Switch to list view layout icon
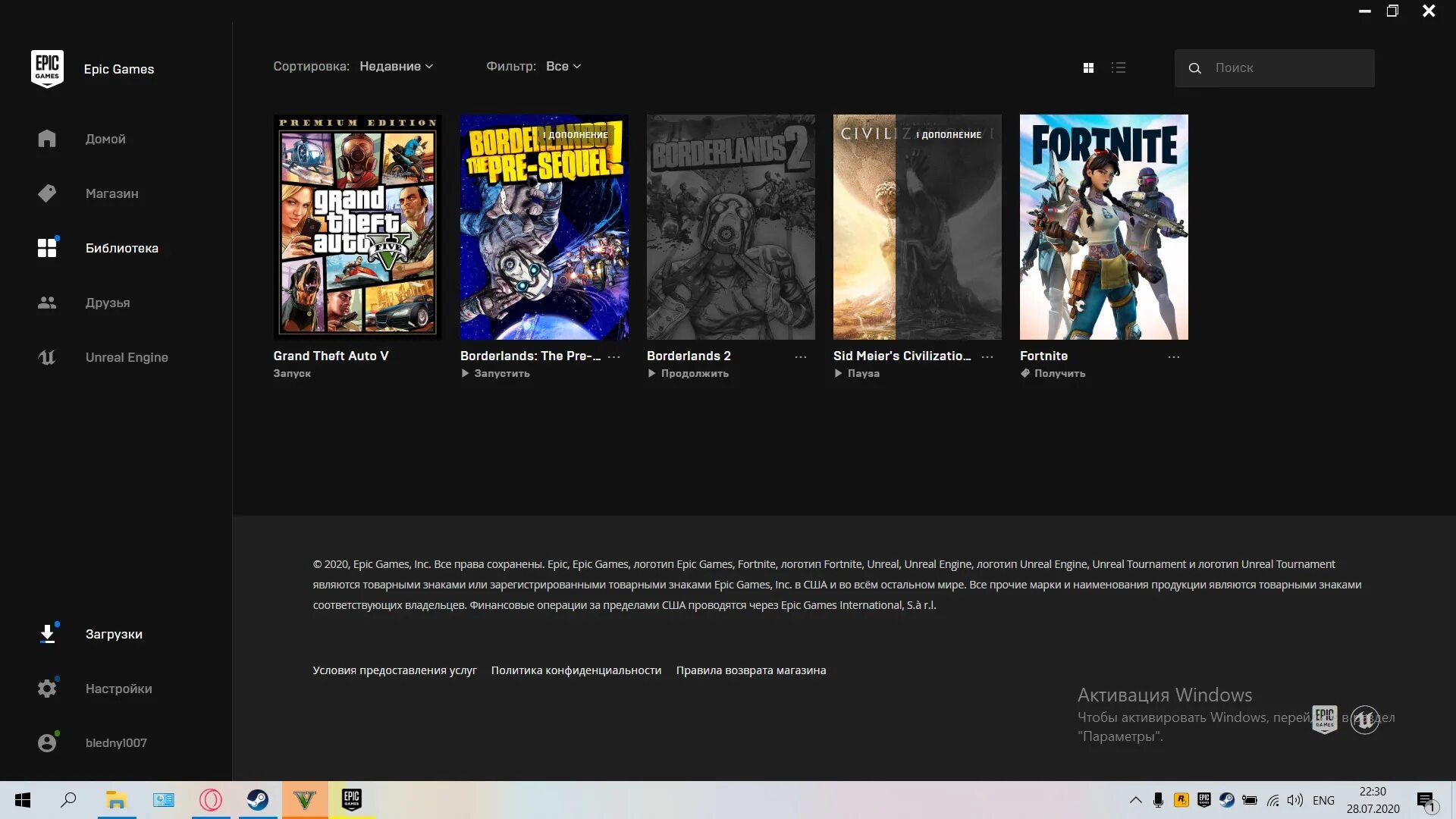 (1119, 67)
